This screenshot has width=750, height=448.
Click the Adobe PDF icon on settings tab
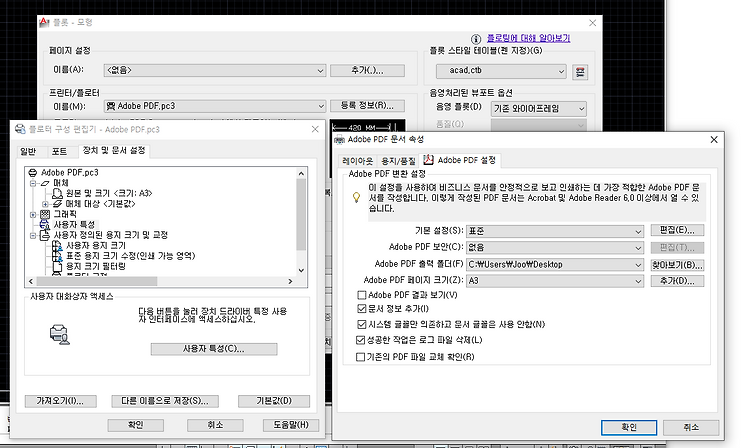(x=428, y=160)
